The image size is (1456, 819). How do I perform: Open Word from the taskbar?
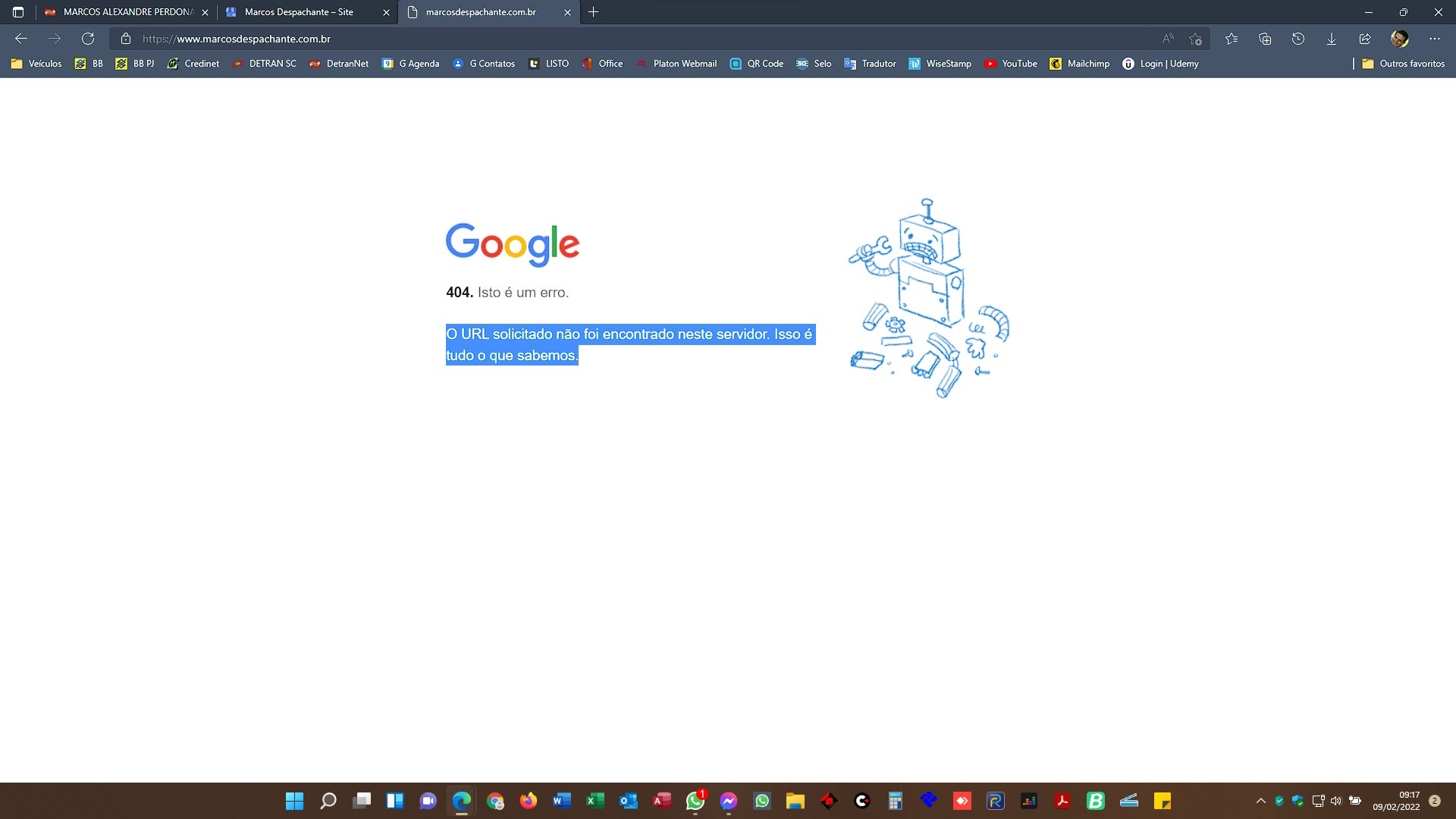point(562,801)
